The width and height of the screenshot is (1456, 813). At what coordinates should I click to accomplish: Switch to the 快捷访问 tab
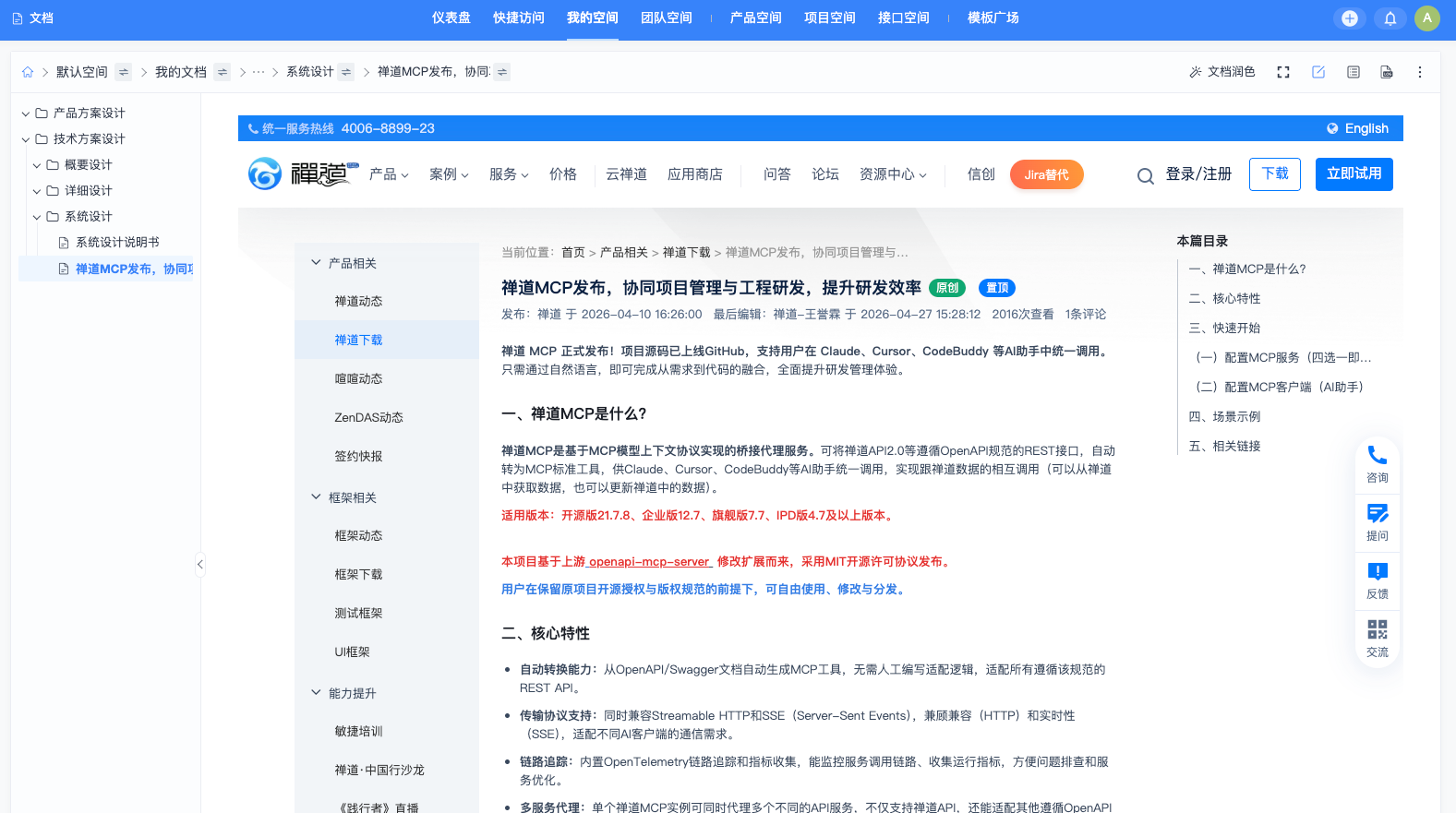coord(519,18)
